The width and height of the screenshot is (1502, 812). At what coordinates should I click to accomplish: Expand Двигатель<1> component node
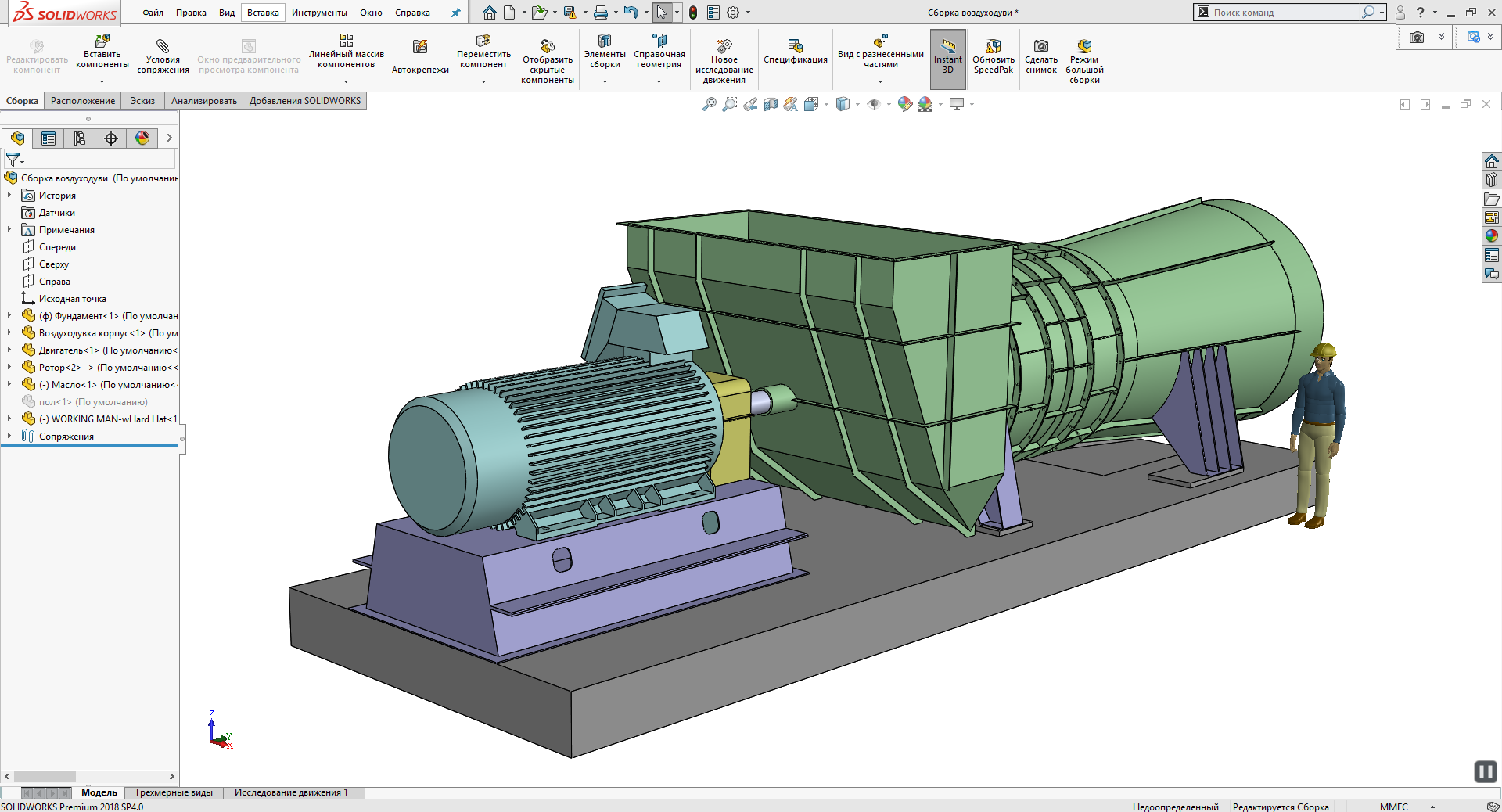pos(9,350)
